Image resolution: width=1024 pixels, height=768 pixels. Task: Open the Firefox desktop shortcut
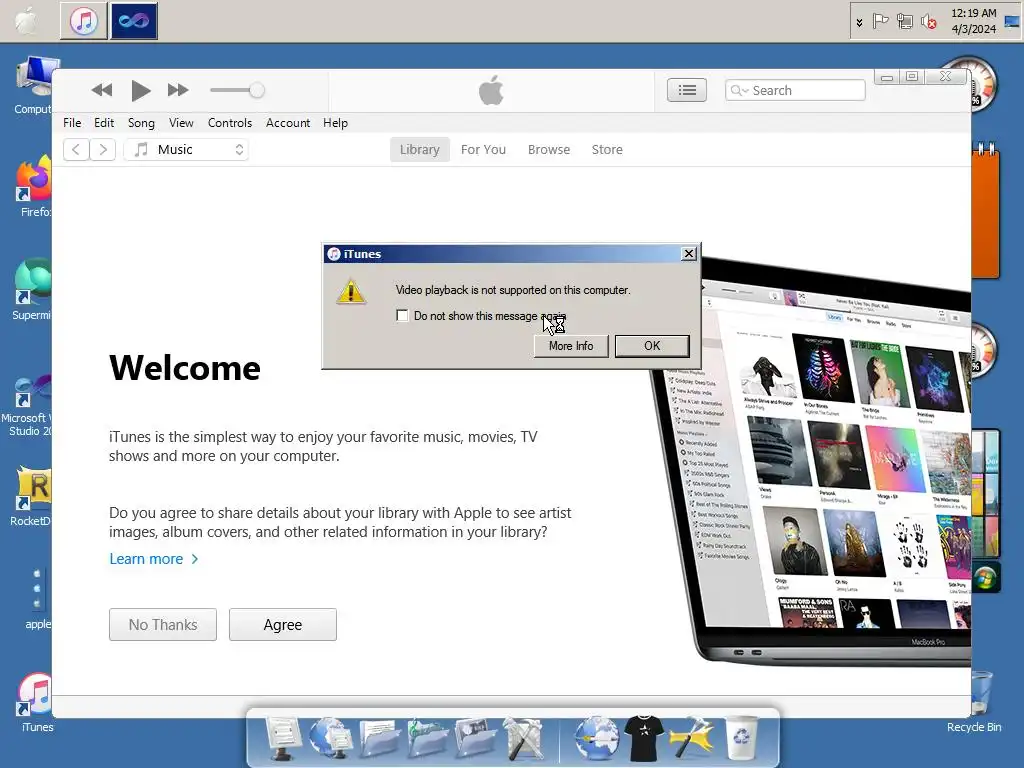point(34,187)
